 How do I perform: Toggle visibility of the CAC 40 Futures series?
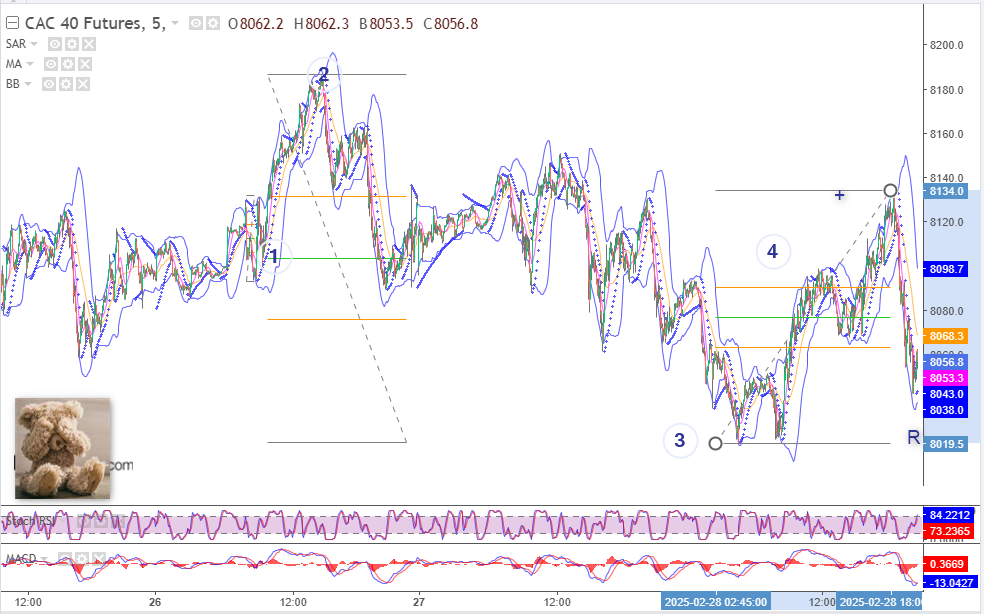[x=196, y=24]
